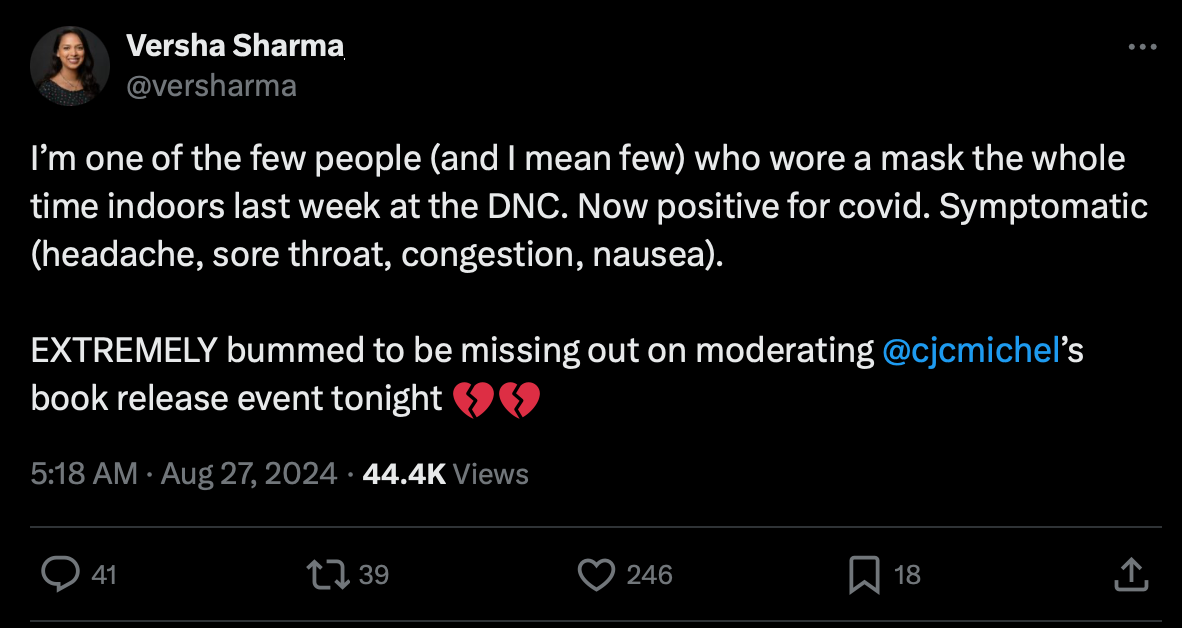Open the @versharma handle link

point(211,86)
